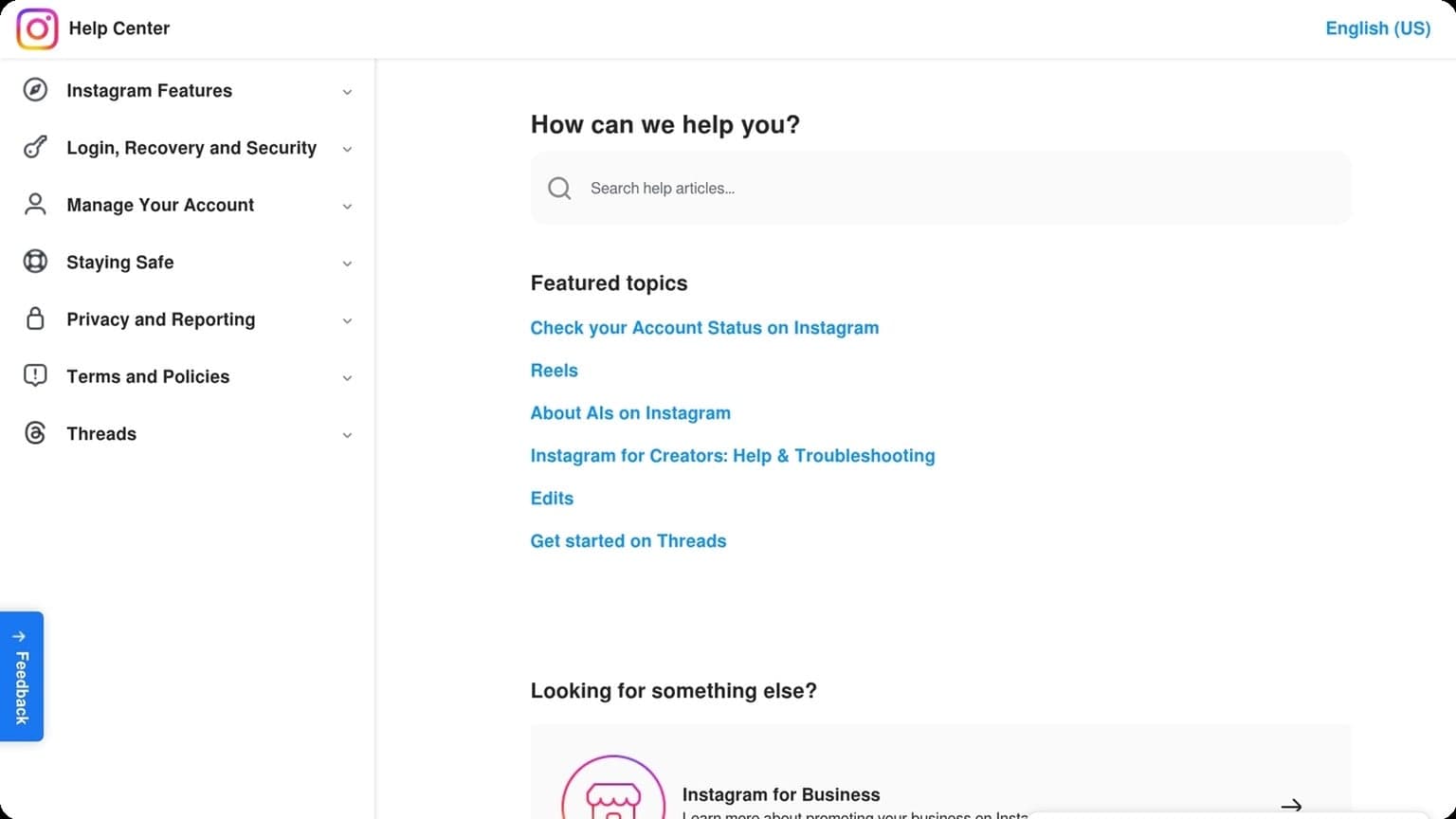Open the blue Feedback side tab
The height and width of the screenshot is (819, 1456).
(x=22, y=676)
